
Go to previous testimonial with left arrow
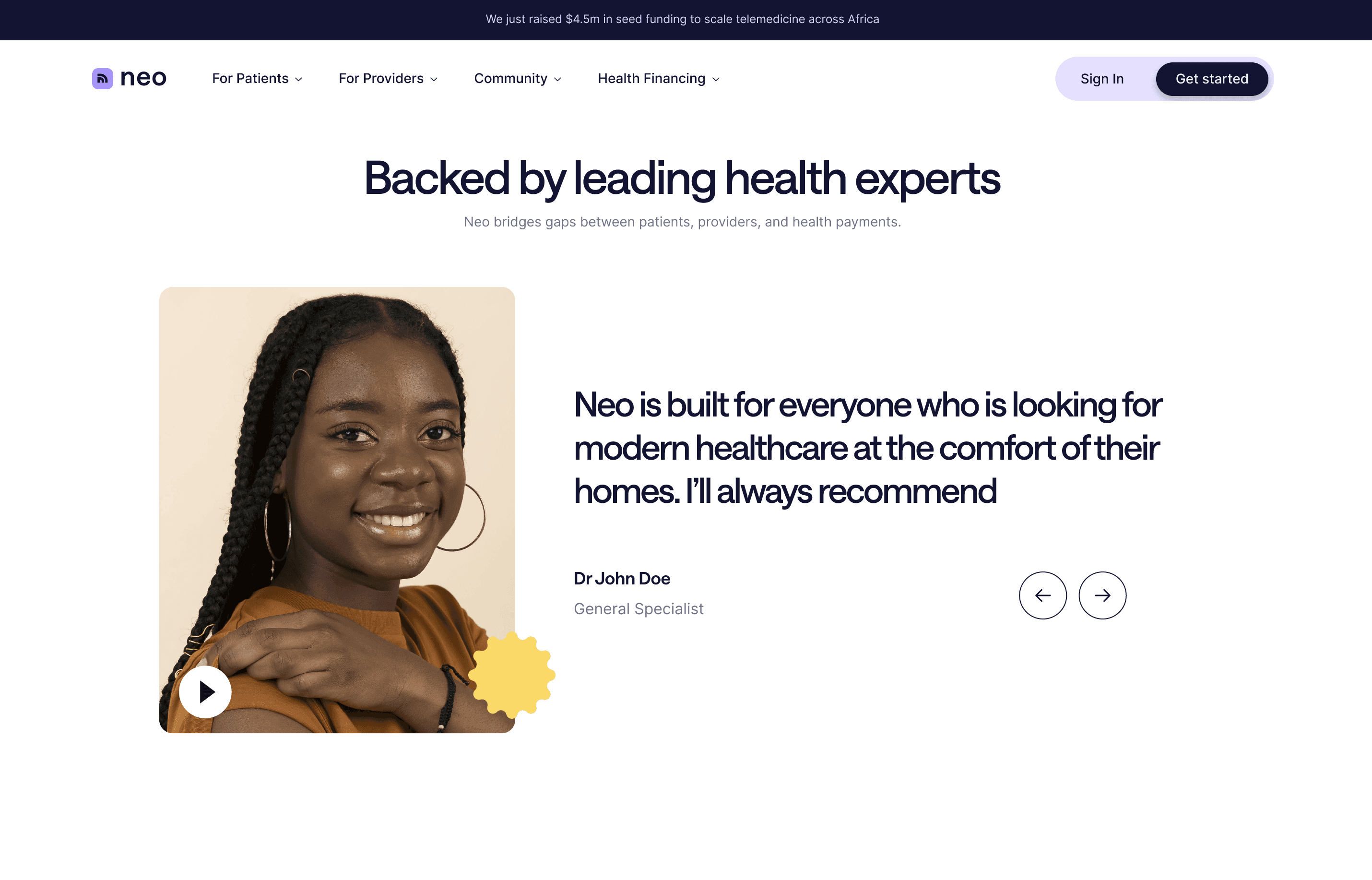1042,595
